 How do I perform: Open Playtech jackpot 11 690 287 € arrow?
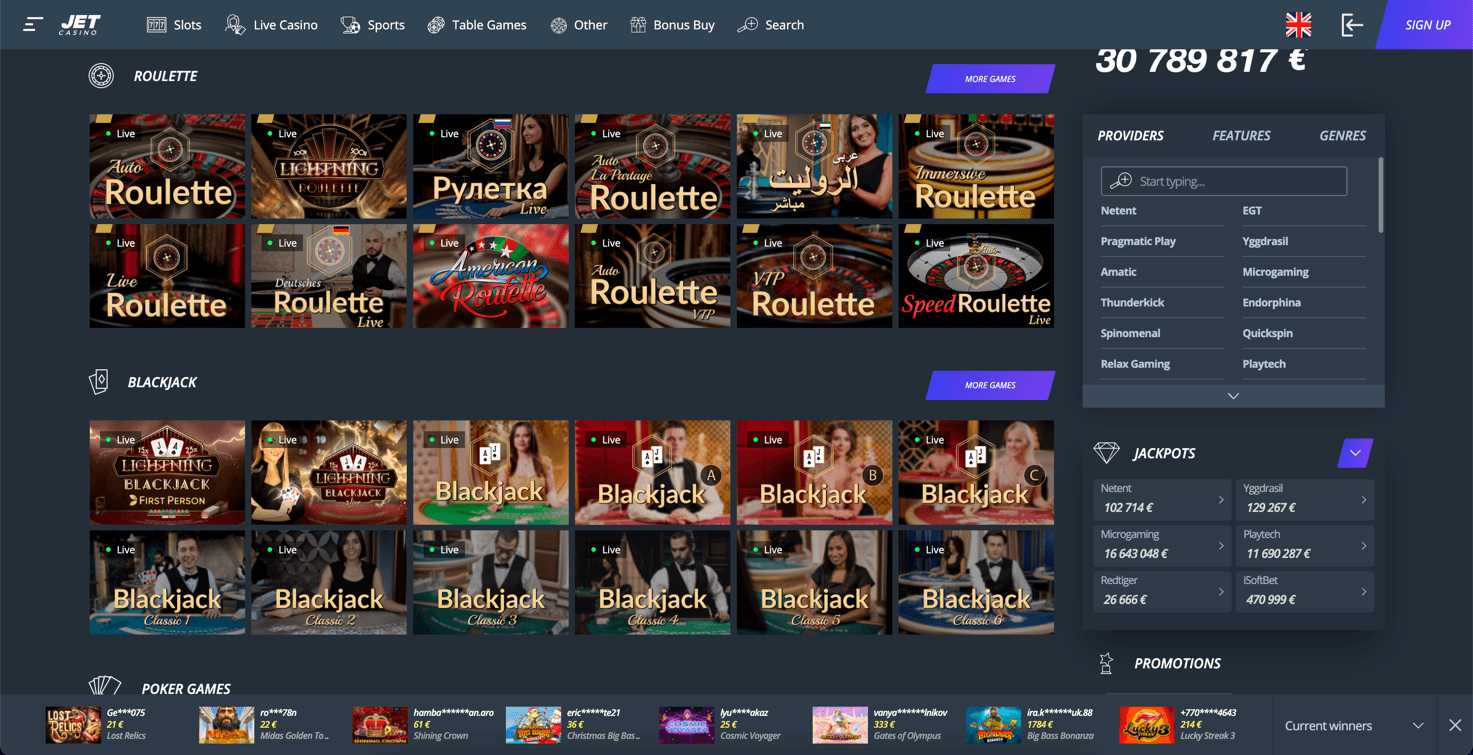pyautogui.click(x=1363, y=545)
